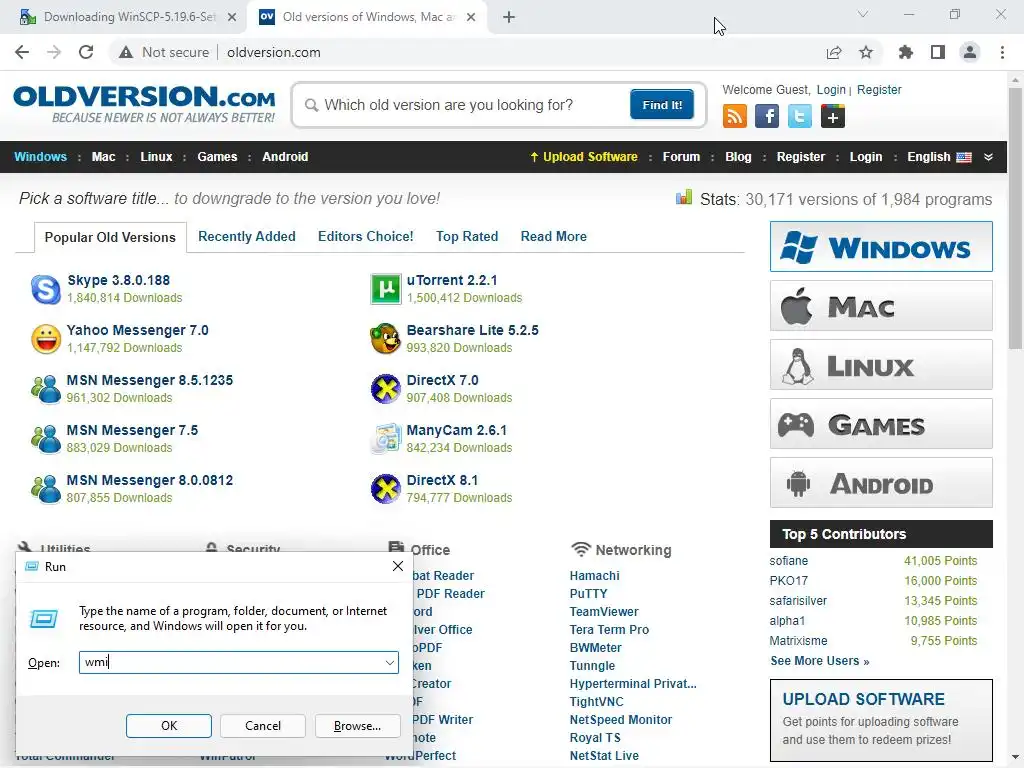Open the Linux nav menu item
Screen dimensions: 1024x768
click(x=156, y=157)
